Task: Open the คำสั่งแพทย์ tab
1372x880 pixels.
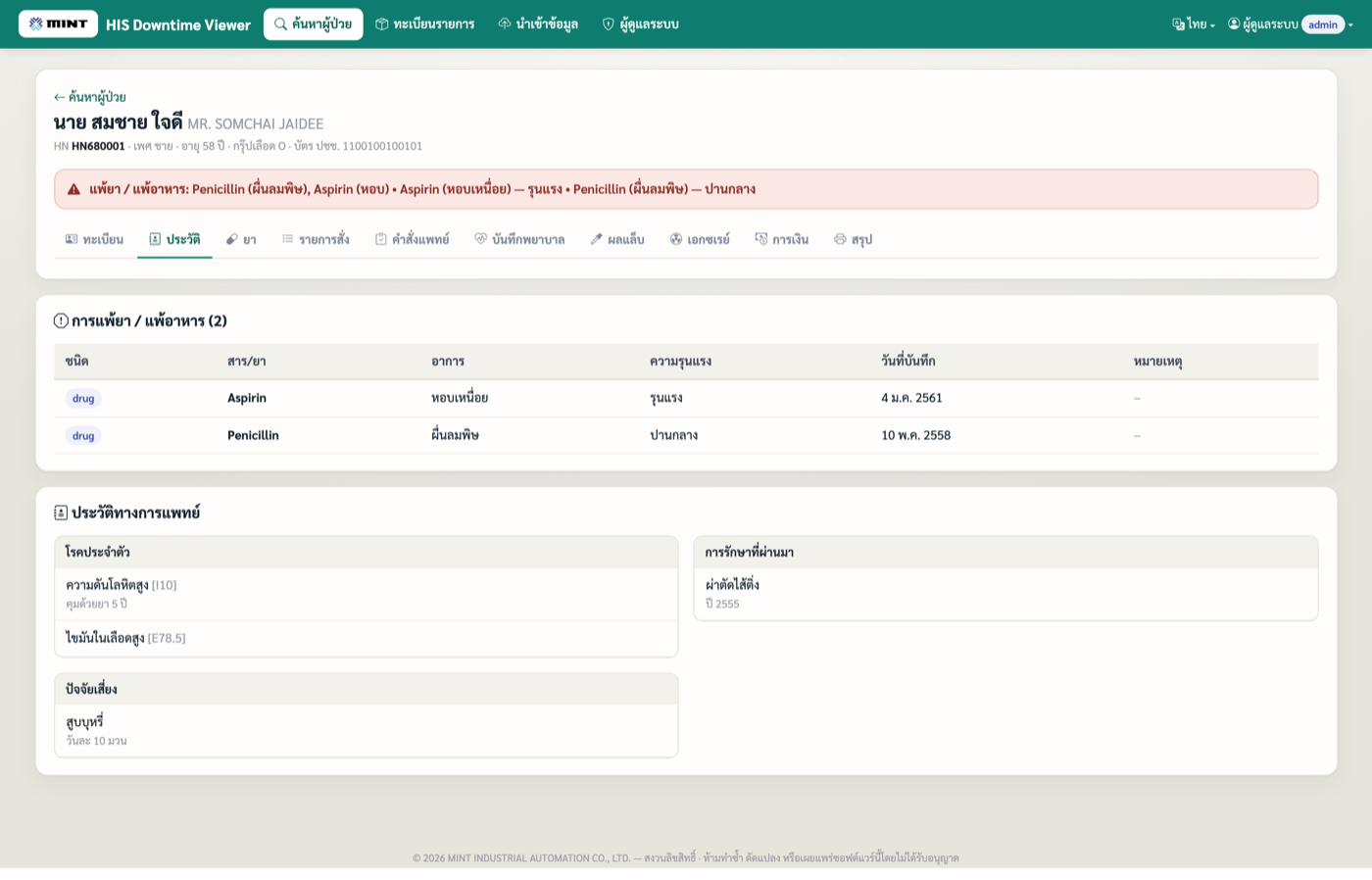Action: pyautogui.click(x=412, y=239)
